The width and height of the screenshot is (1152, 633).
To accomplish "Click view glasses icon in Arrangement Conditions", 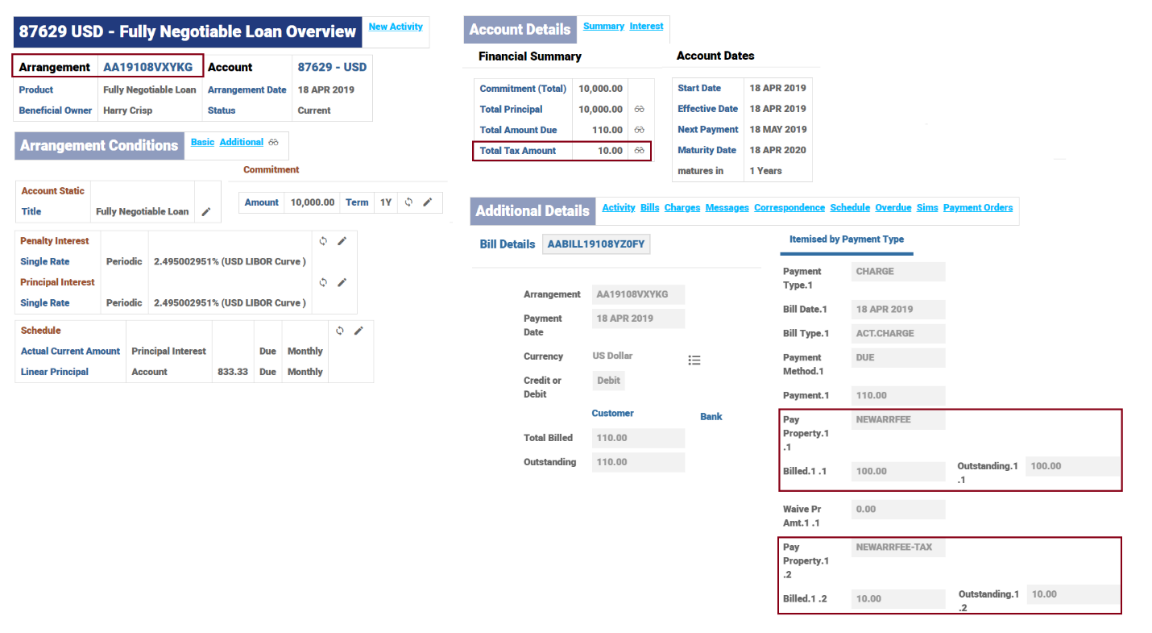I will pyautogui.click(x=273, y=142).
